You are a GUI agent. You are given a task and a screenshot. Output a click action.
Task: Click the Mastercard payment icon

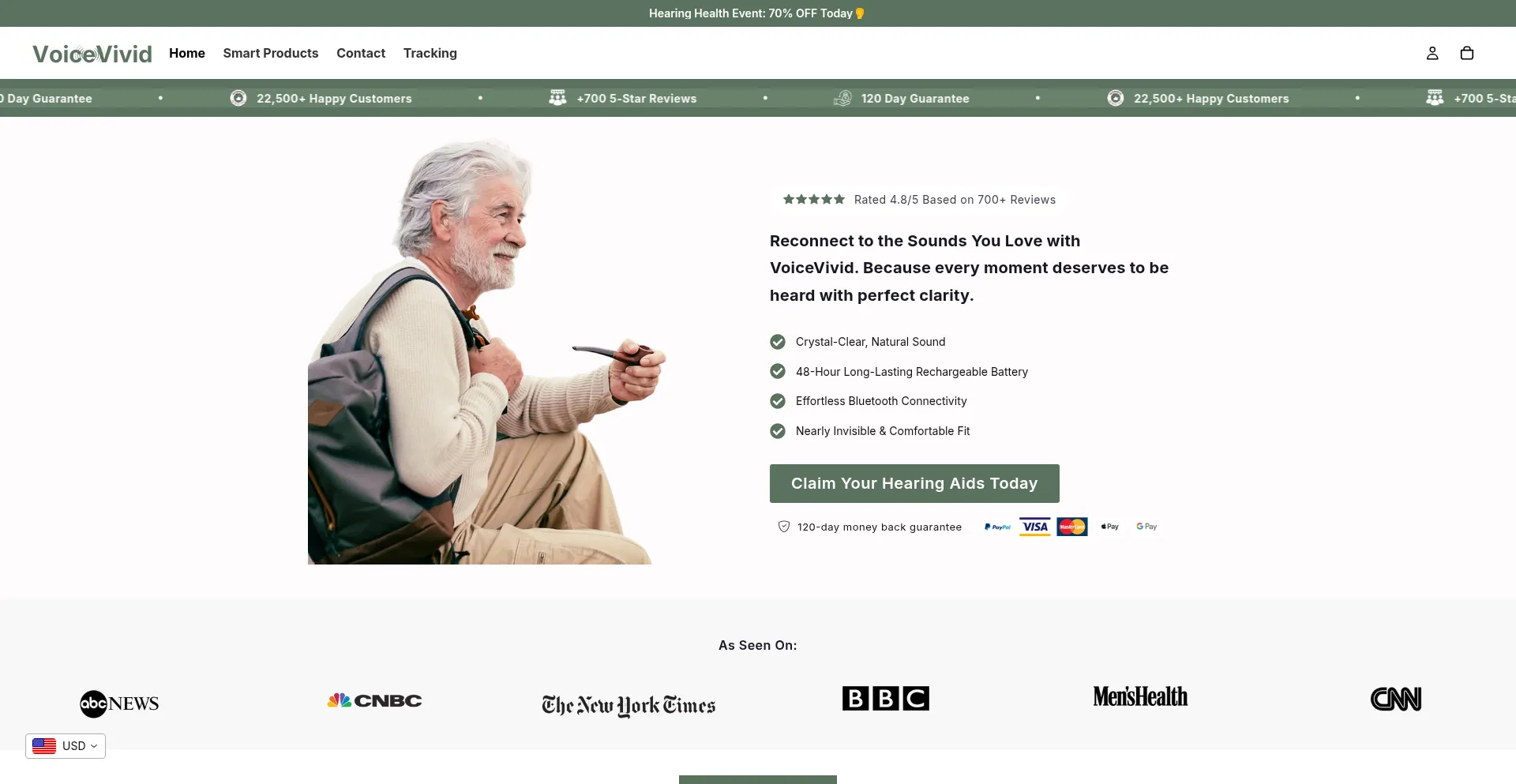pos(1072,527)
